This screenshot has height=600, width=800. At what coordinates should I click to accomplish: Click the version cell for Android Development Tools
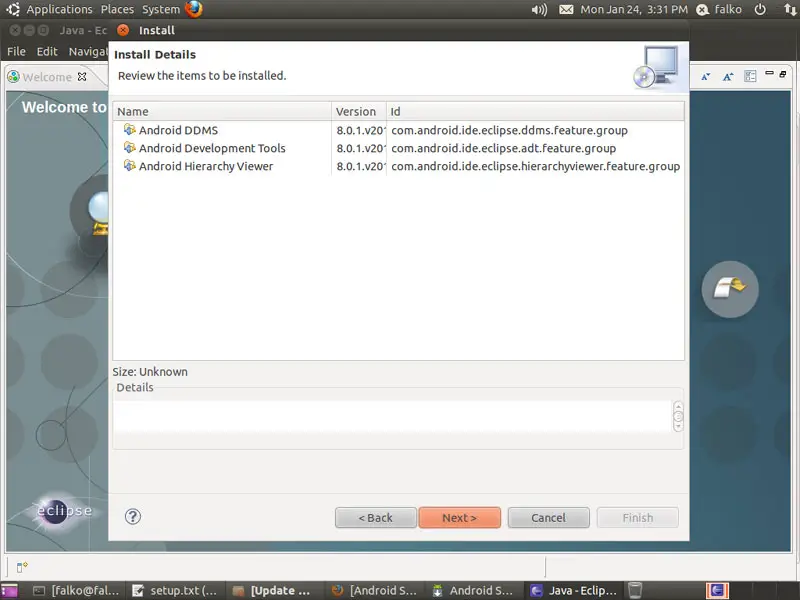click(361, 148)
